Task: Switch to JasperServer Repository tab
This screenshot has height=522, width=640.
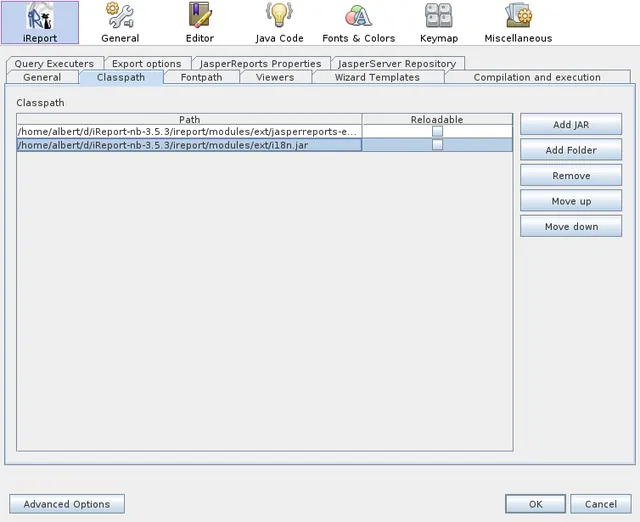Action: pyautogui.click(x=397, y=64)
